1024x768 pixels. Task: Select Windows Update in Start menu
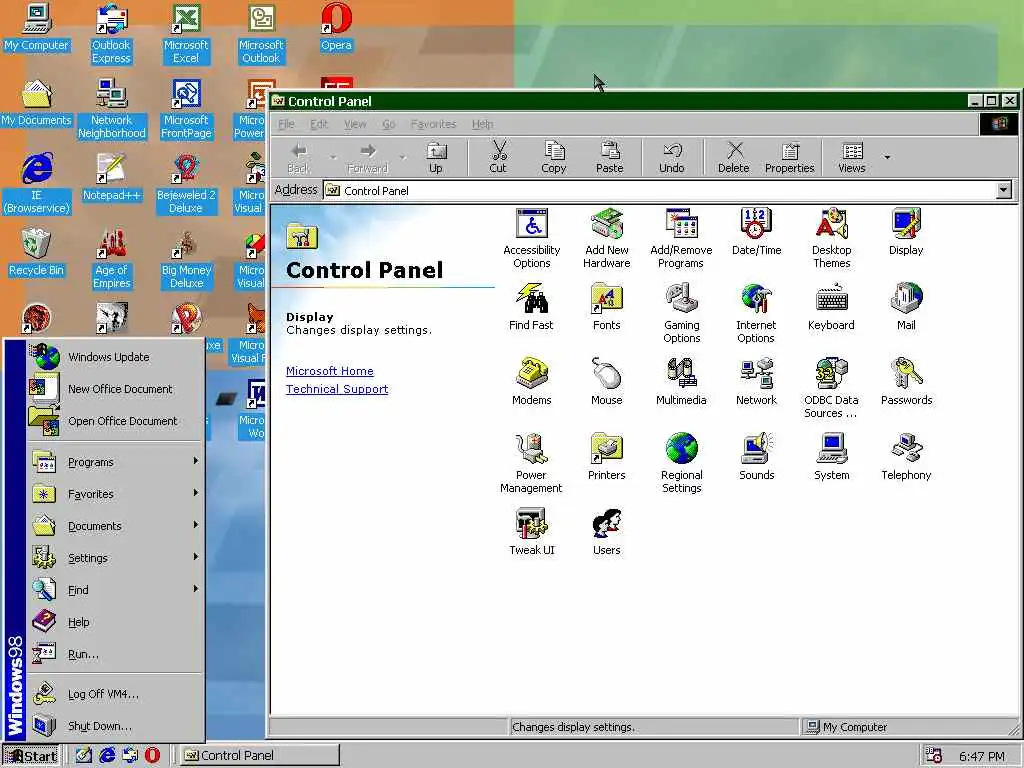[x=115, y=357]
